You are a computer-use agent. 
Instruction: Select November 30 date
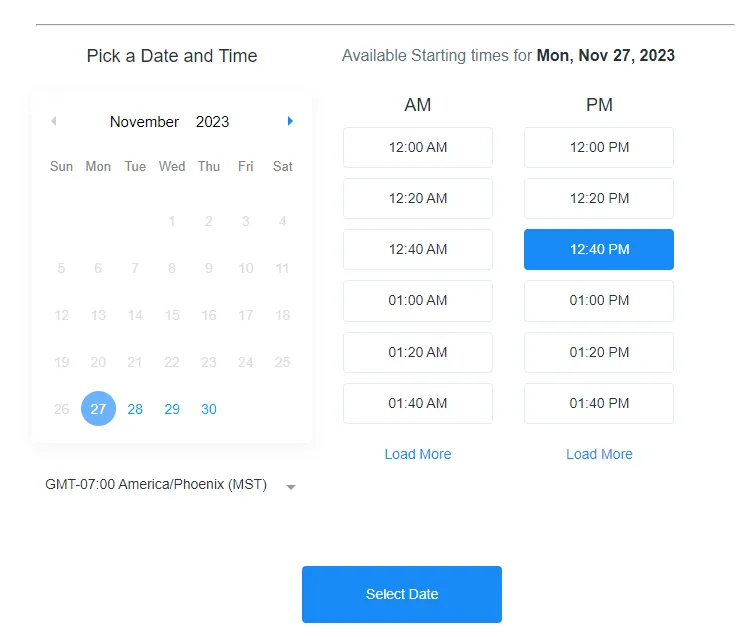[208, 409]
